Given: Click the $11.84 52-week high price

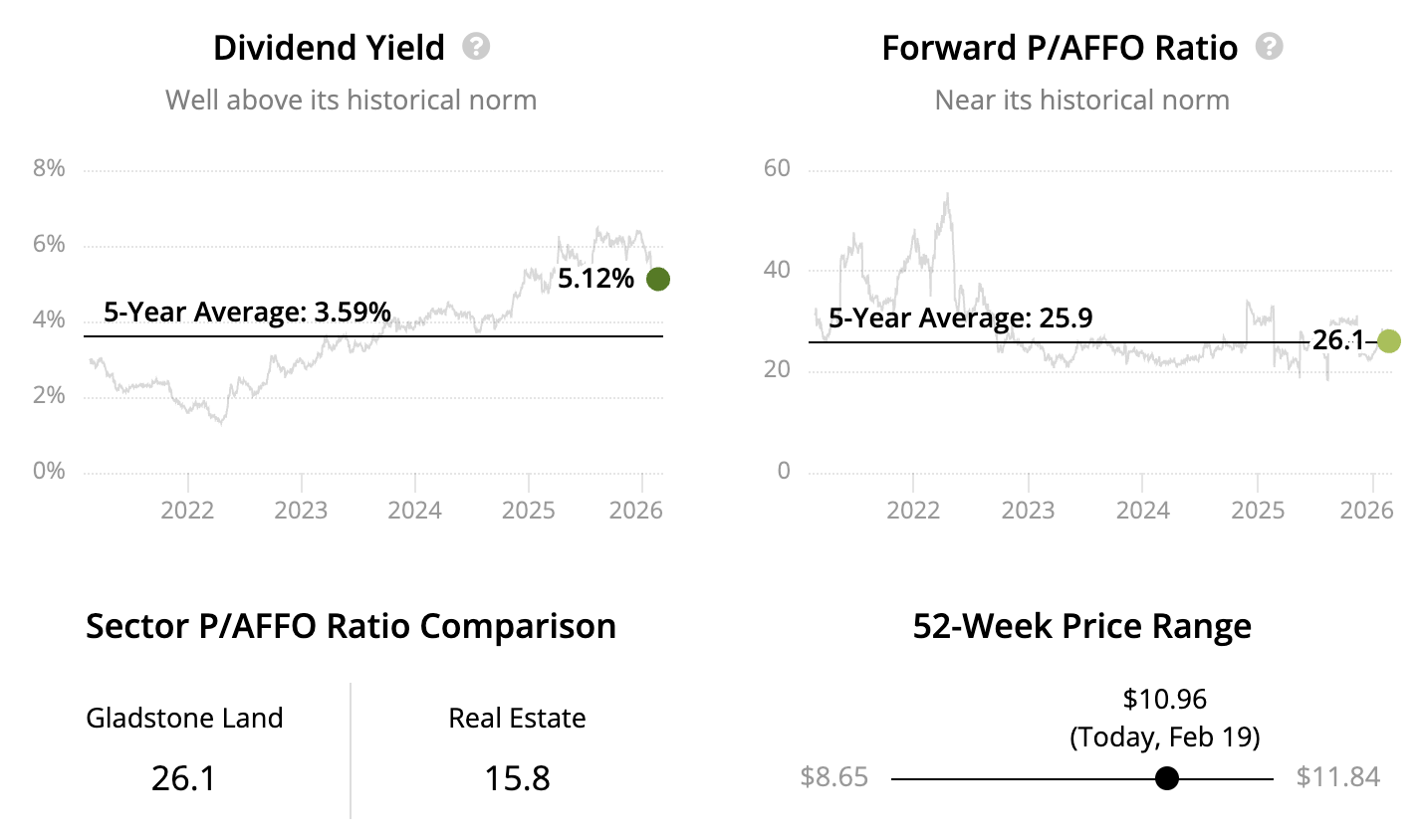Looking at the screenshot, I should click(x=1337, y=777).
